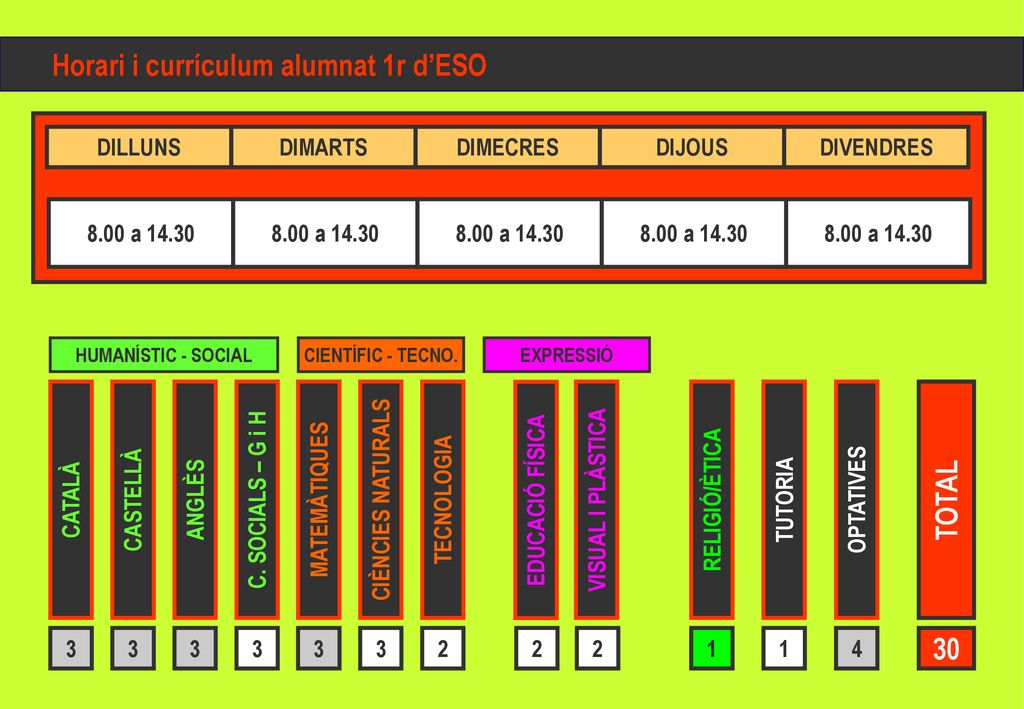Select the DIVENDRES day header

tap(876, 147)
